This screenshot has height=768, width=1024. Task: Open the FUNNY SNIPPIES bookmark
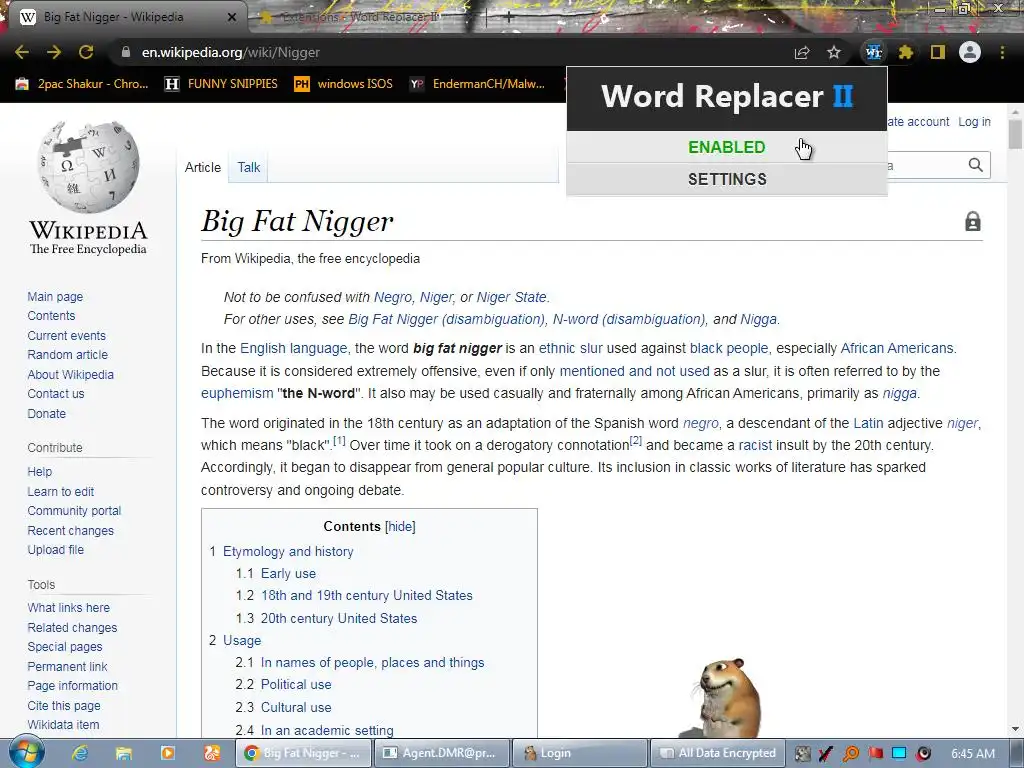click(221, 84)
